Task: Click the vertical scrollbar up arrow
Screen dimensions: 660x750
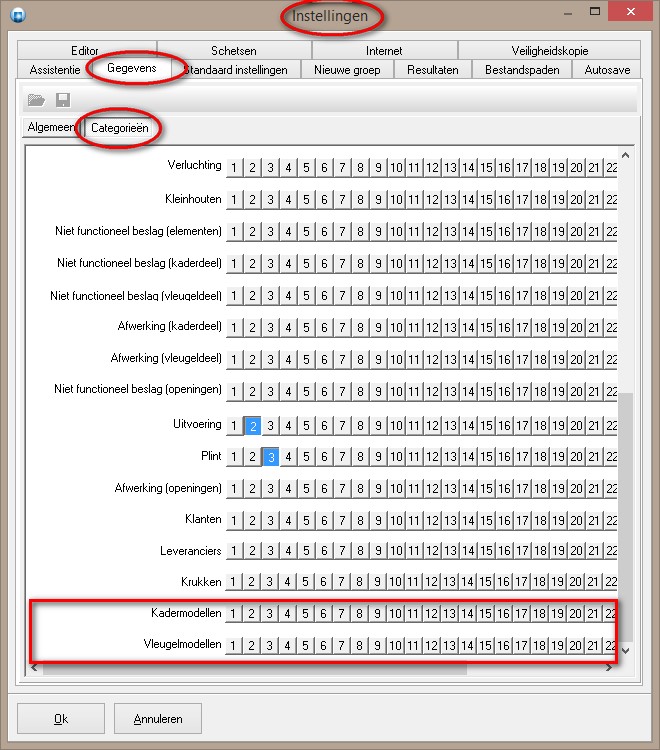Action: click(625, 155)
